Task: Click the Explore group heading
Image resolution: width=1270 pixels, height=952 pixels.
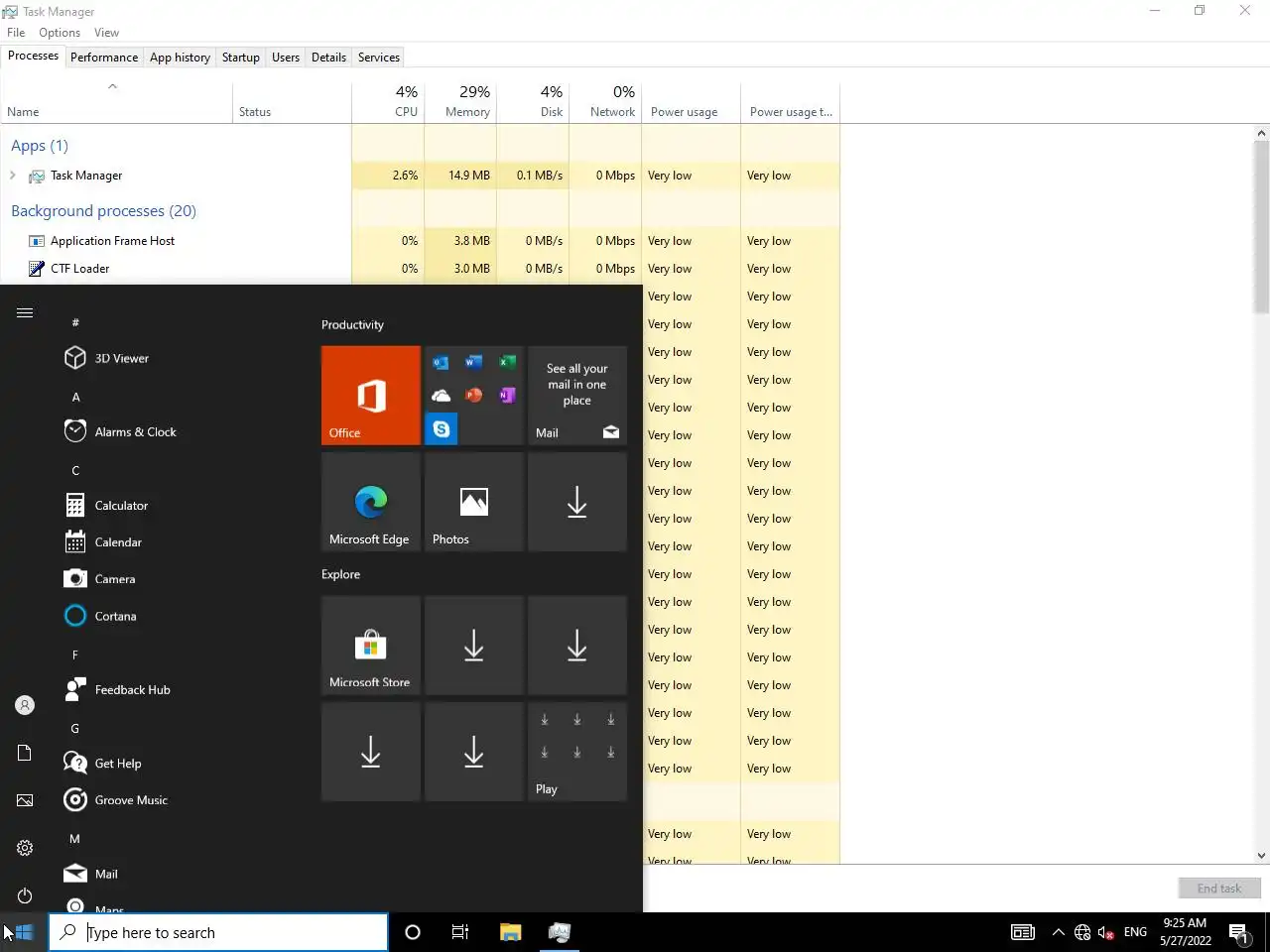Action: coord(340,574)
